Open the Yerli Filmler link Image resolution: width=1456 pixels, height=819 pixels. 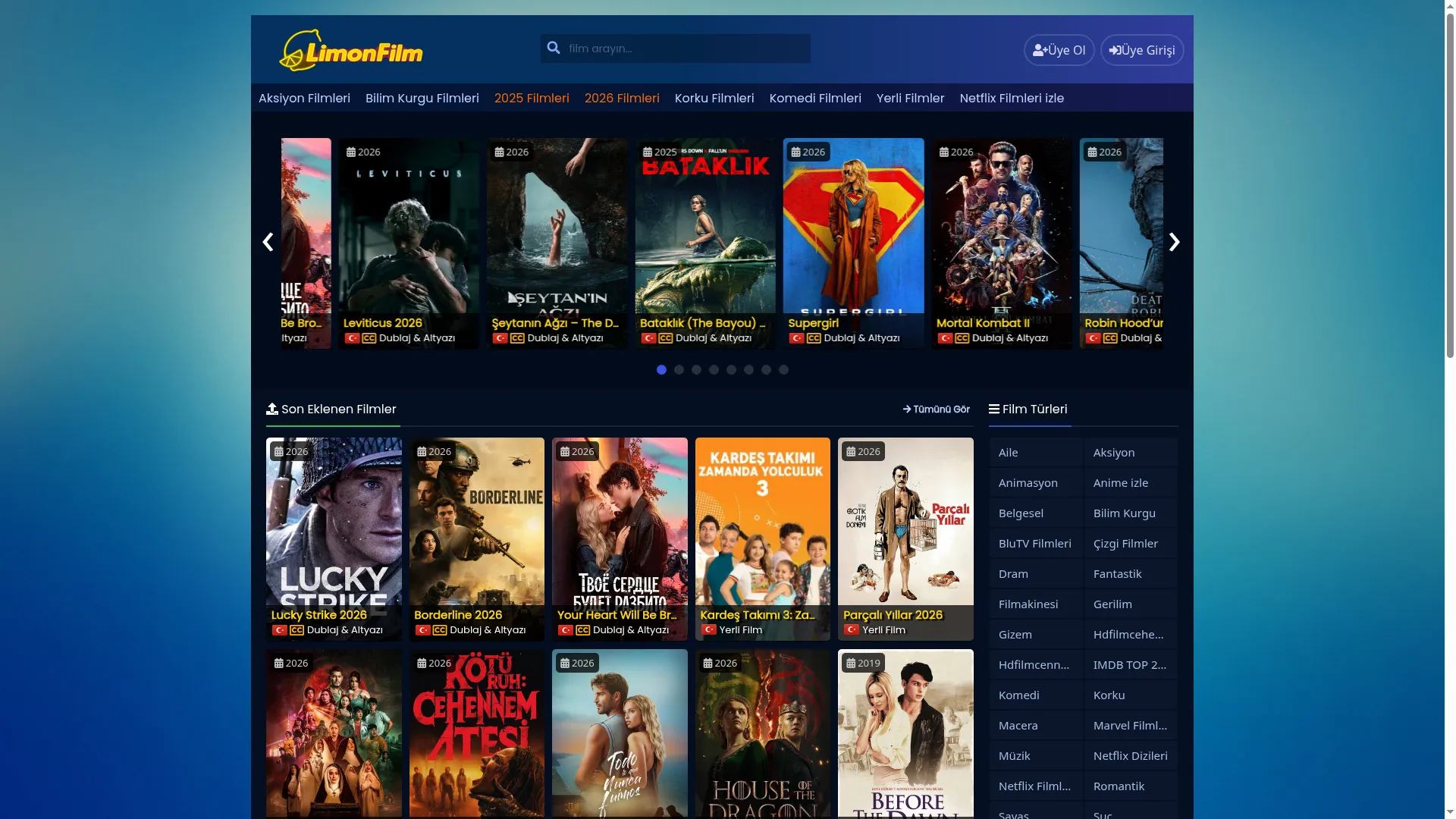coord(911,98)
